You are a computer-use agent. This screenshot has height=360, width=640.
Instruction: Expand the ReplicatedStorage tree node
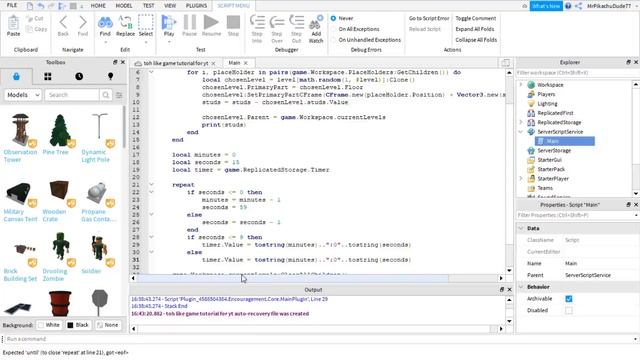tap(521, 122)
